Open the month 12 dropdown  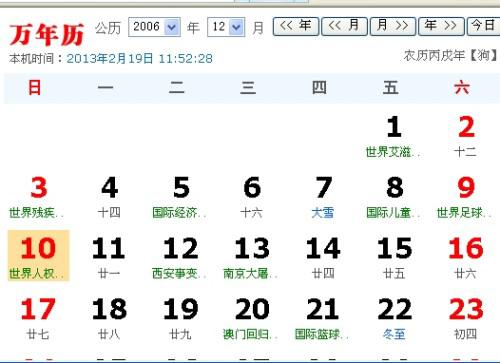point(226,27)
